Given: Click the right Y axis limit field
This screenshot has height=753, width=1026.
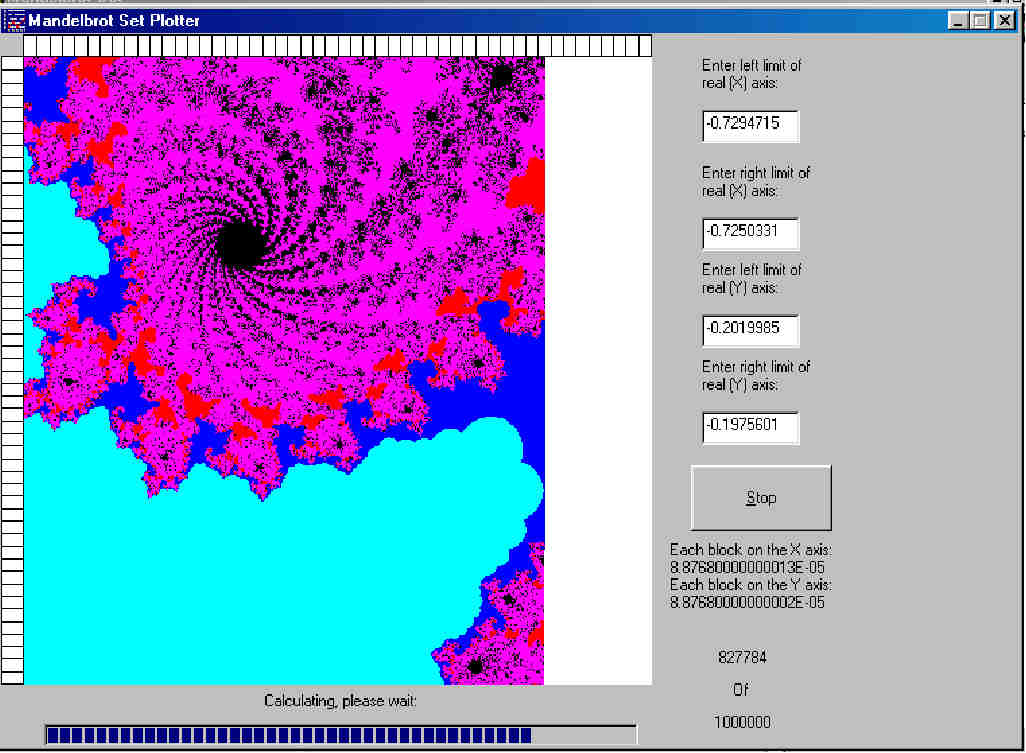Looking at the screenshot, I should (x=750, y=428).
